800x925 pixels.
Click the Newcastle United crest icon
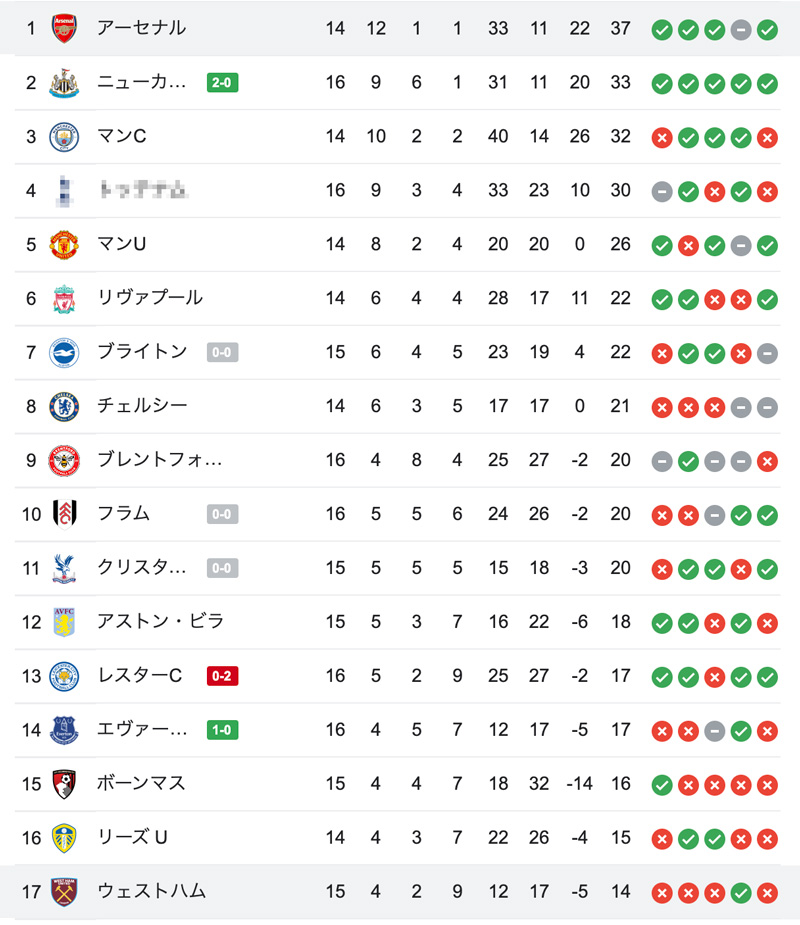tap(64, 83)
